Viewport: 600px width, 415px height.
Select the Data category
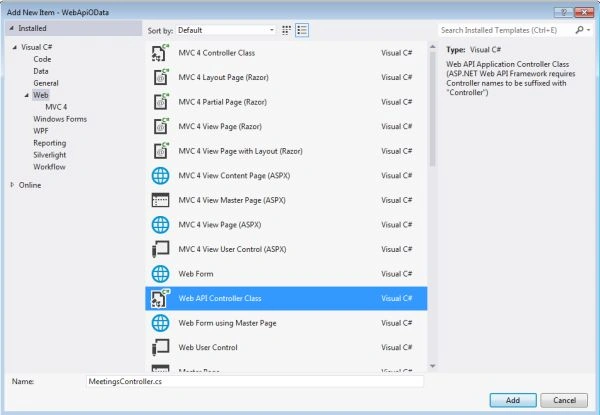[x=41, y=71]
